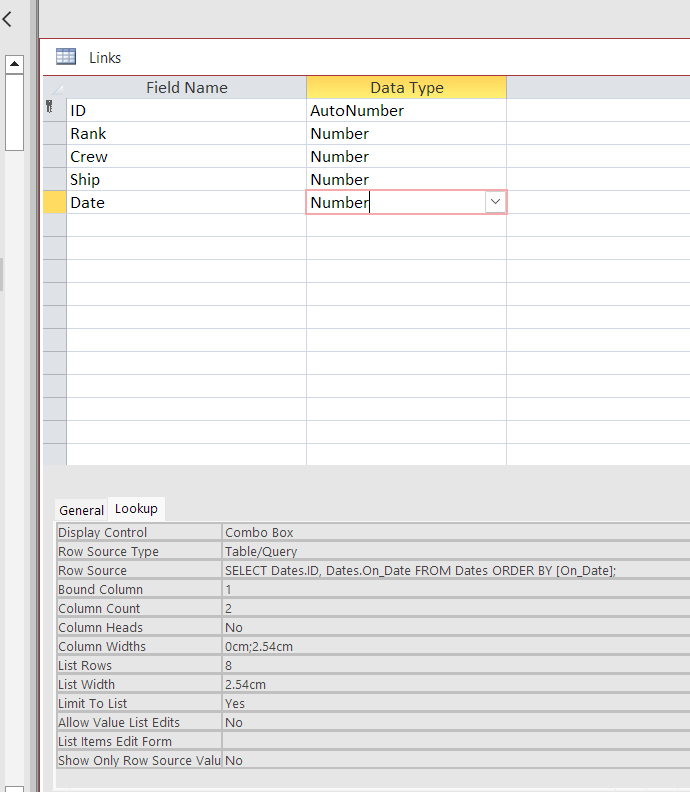
Task: Click the Rank field name cell
Action: pyautogui.click(x=186, y=134)
